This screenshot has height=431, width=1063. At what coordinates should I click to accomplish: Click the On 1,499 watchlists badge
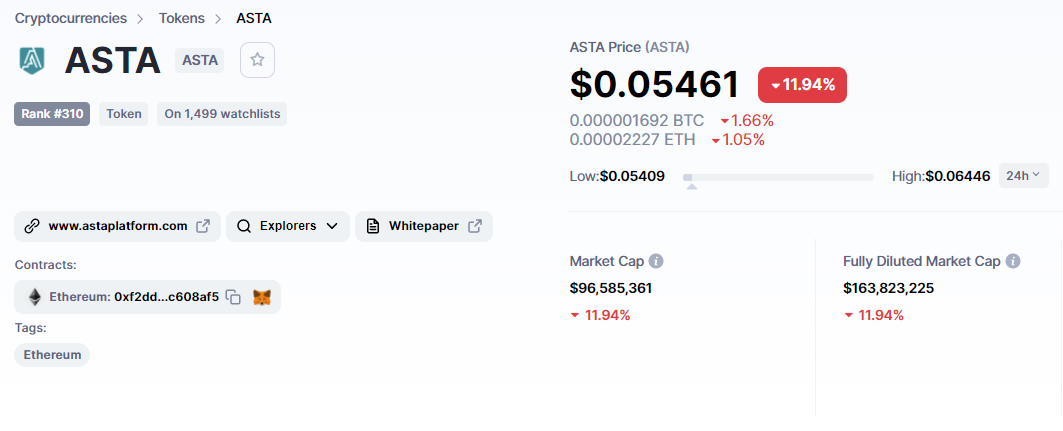[x=222, y=114]
